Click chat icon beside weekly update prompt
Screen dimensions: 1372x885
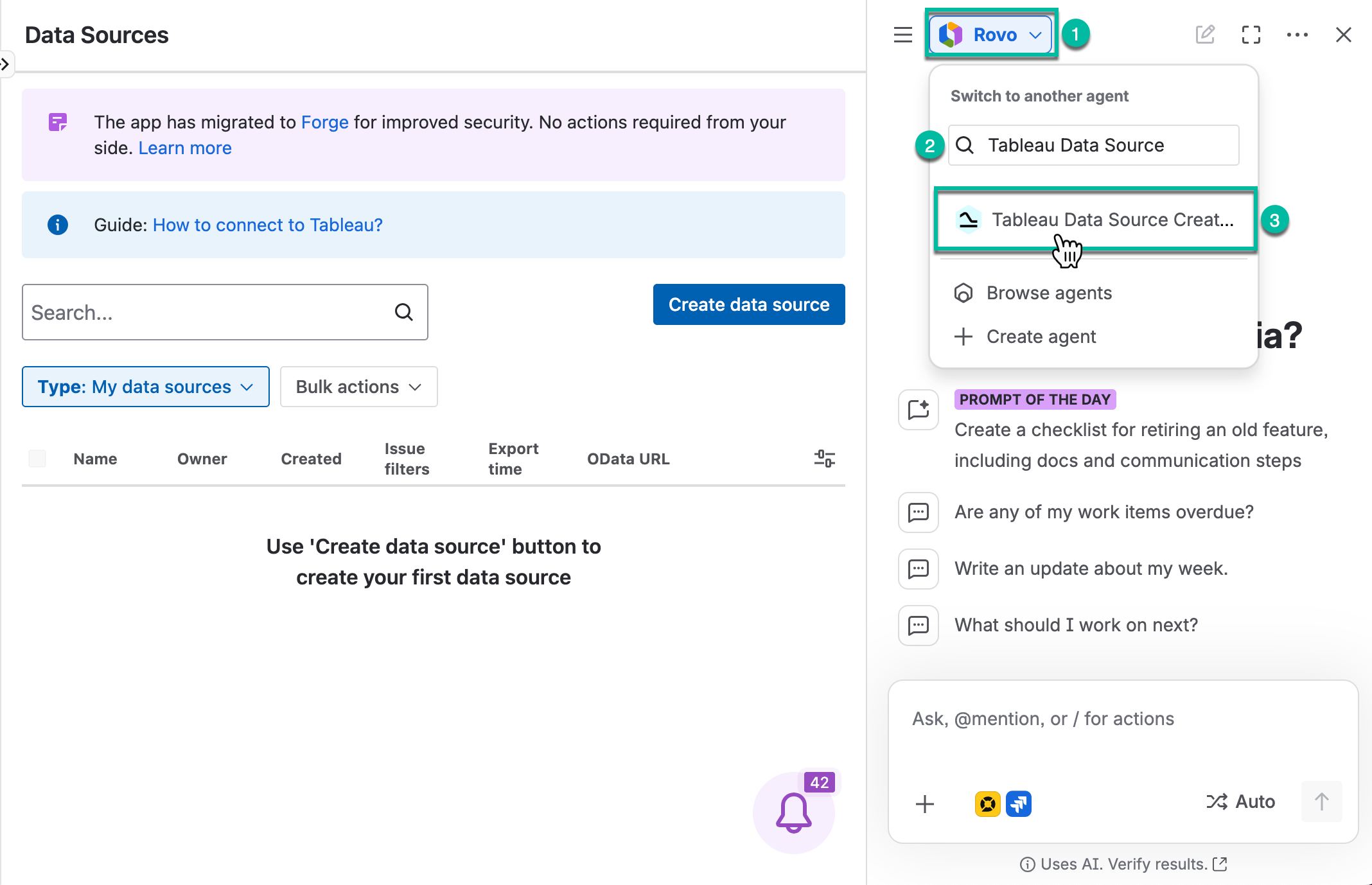(x=919, y=568)
